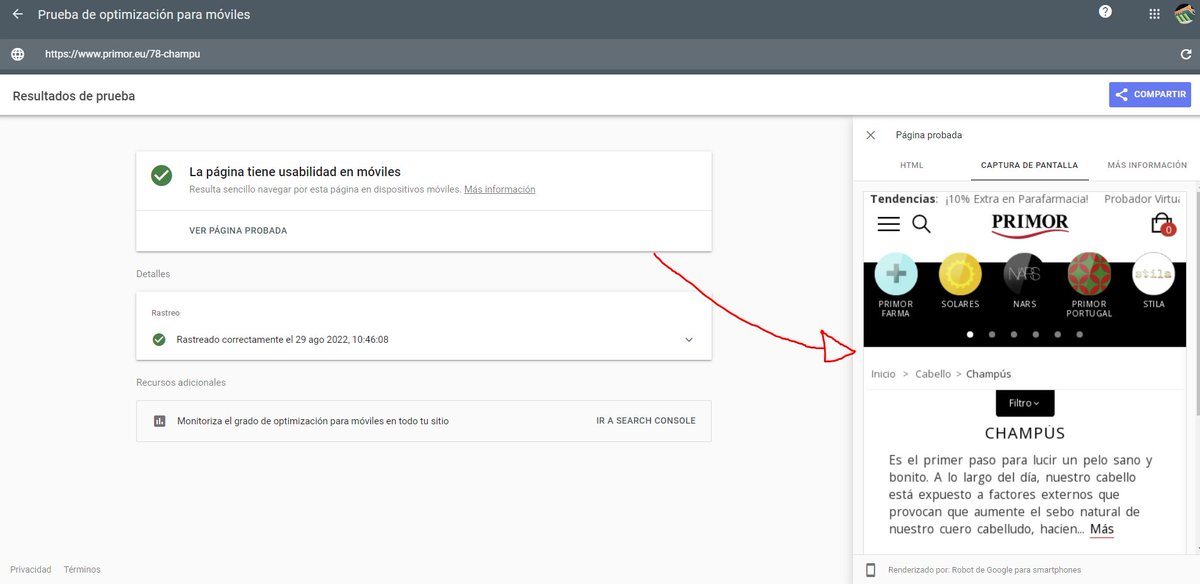The width and height of the screenshot is (1200, 584).
Task: Open the Más información link
Action: click(x=499, y=189)
